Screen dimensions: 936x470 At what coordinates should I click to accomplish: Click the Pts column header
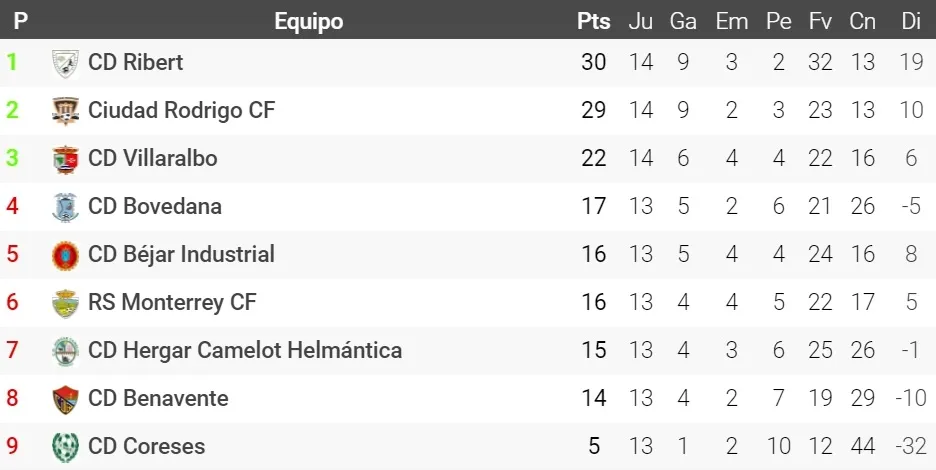[x=593, y=21]
